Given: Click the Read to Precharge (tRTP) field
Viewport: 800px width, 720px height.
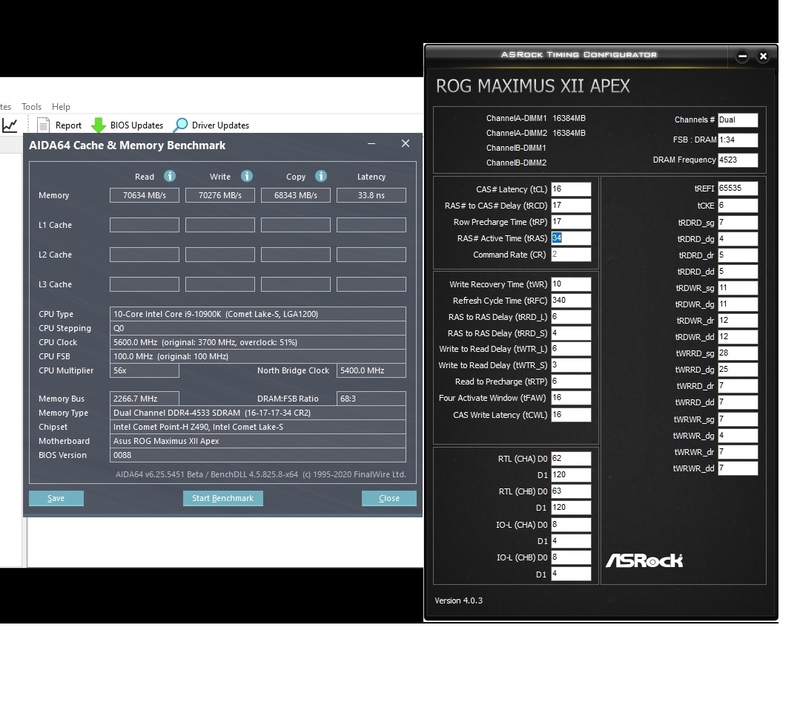Looking at the screenshot, I should pos(571,382).
